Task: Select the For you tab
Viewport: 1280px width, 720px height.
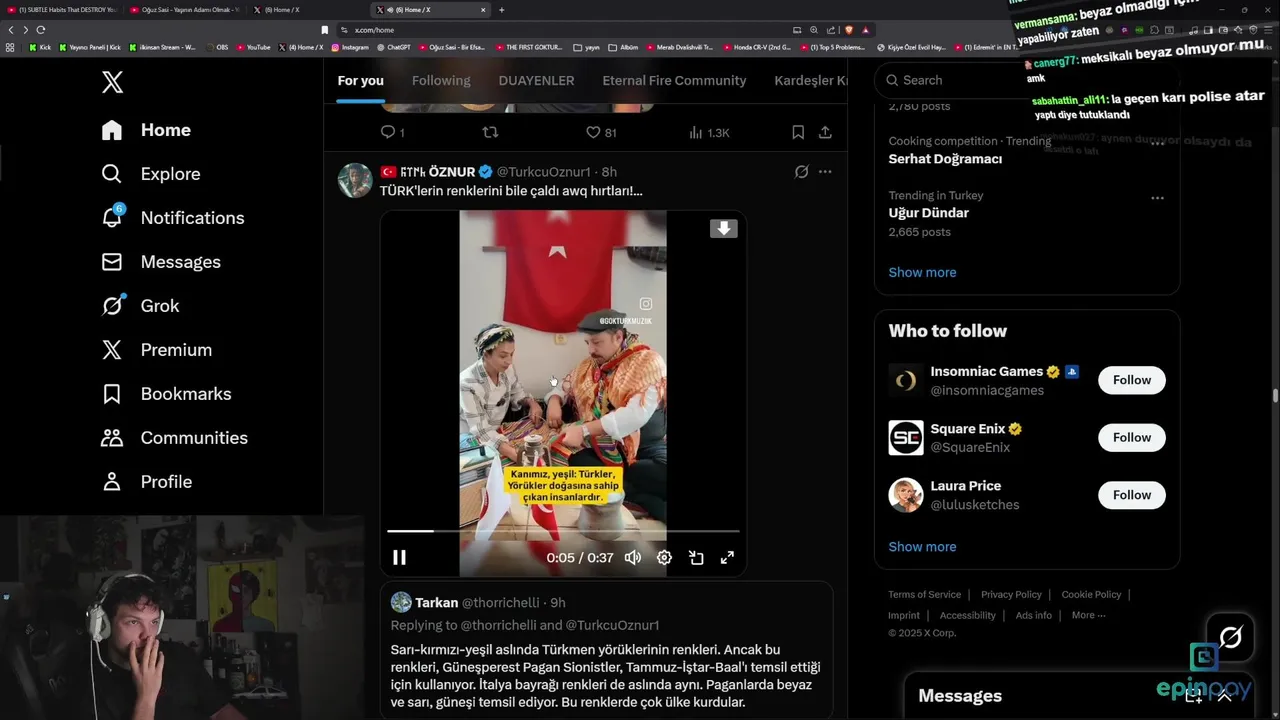Action: [x=360, y=80]
